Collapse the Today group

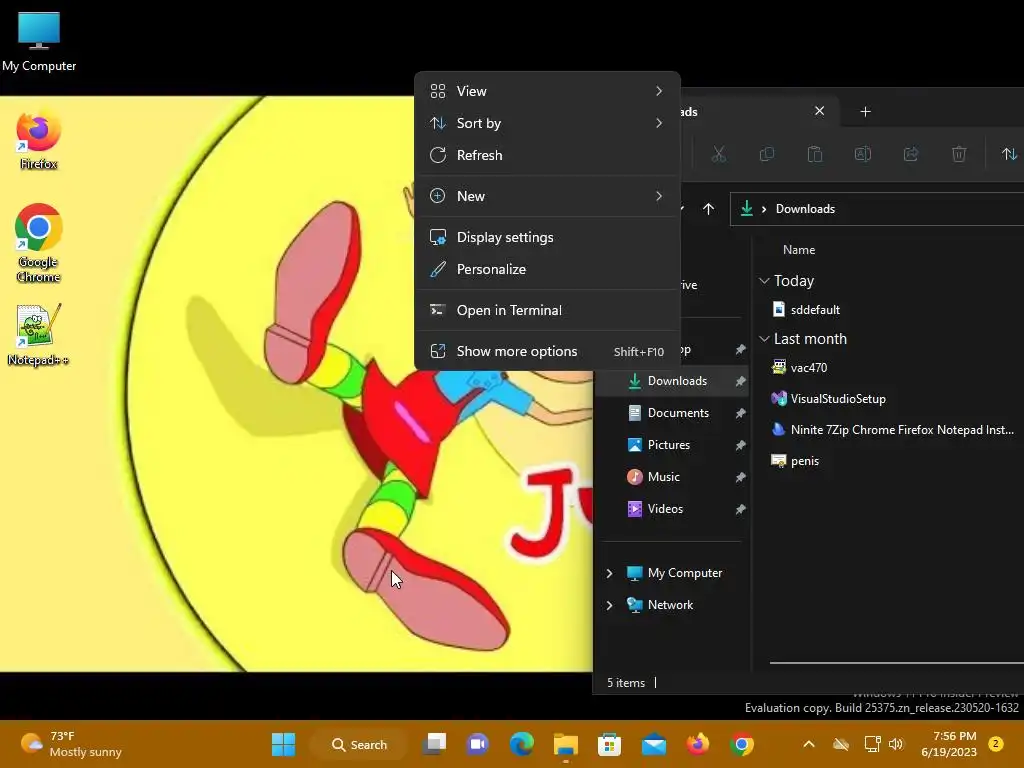click(764, 281)
